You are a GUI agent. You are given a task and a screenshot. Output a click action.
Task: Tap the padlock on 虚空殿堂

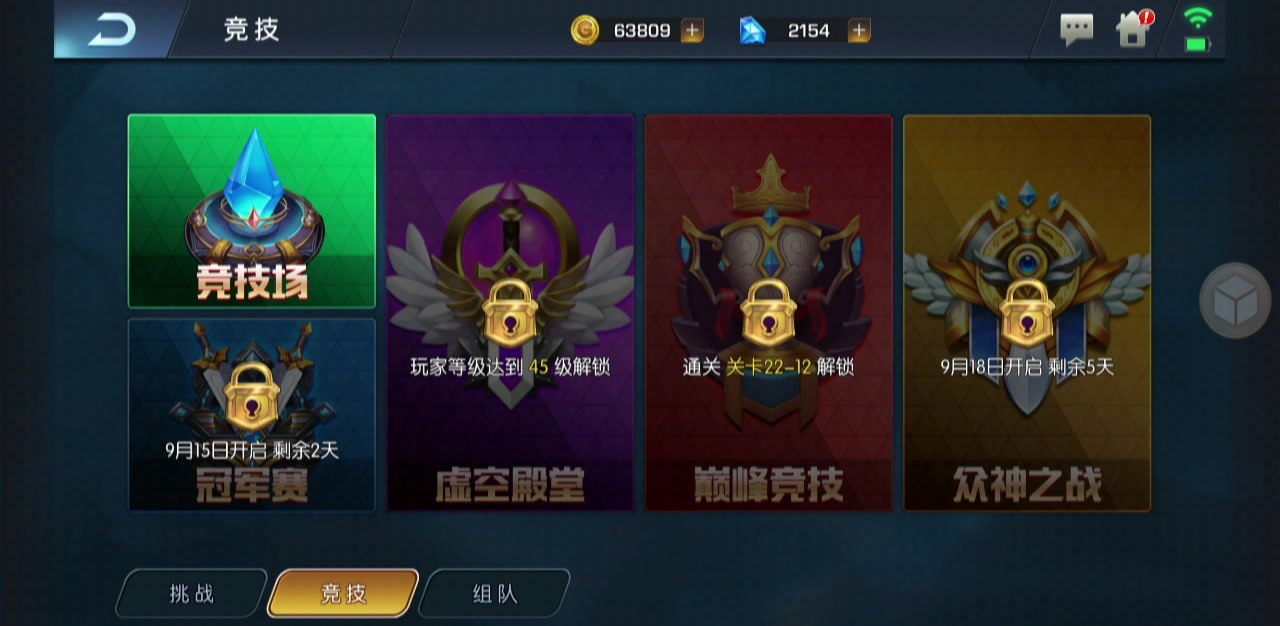(x=510, y=312)
